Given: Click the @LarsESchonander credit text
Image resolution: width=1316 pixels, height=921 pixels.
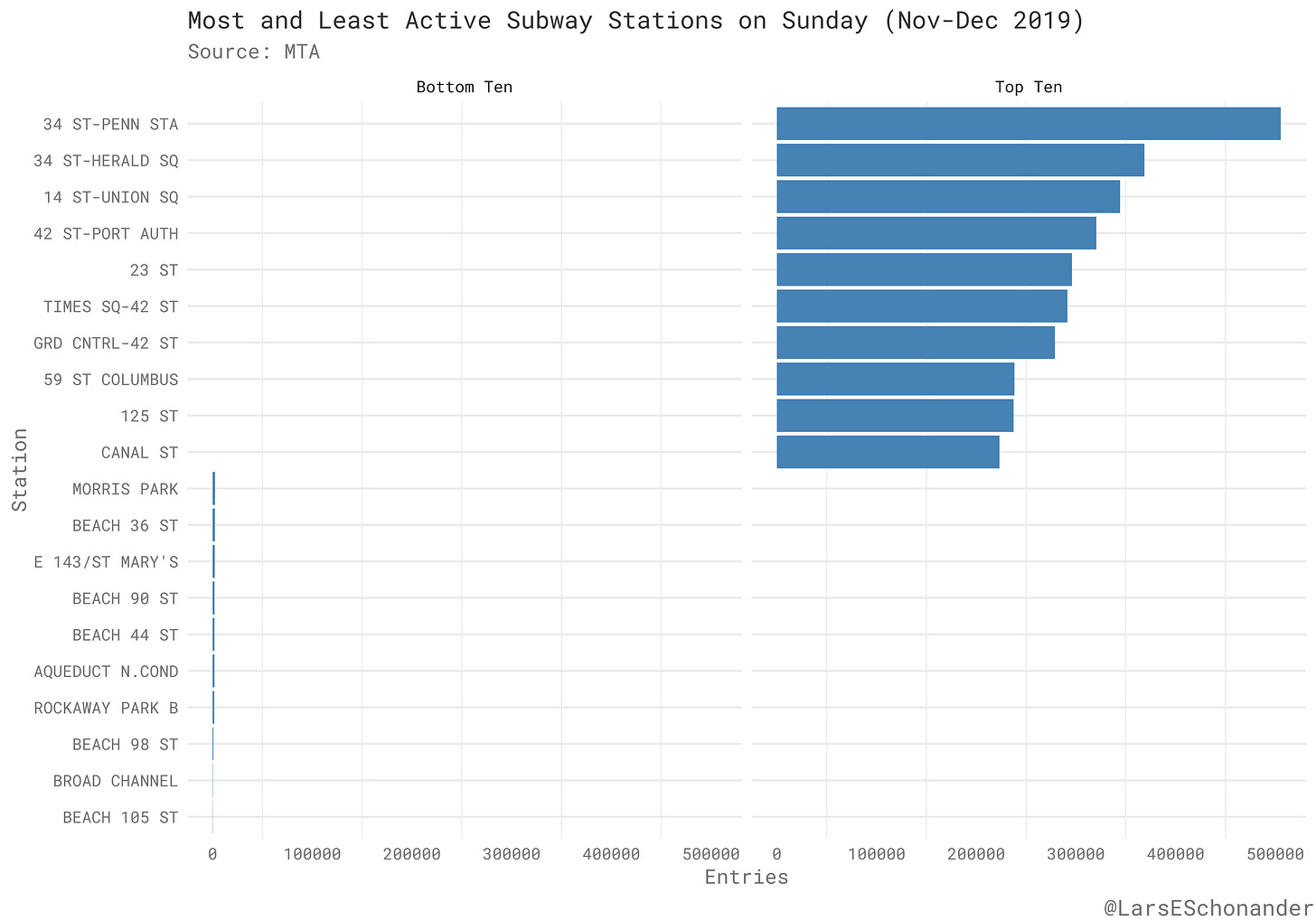Looking at the screenshot, I should 1208,907.
